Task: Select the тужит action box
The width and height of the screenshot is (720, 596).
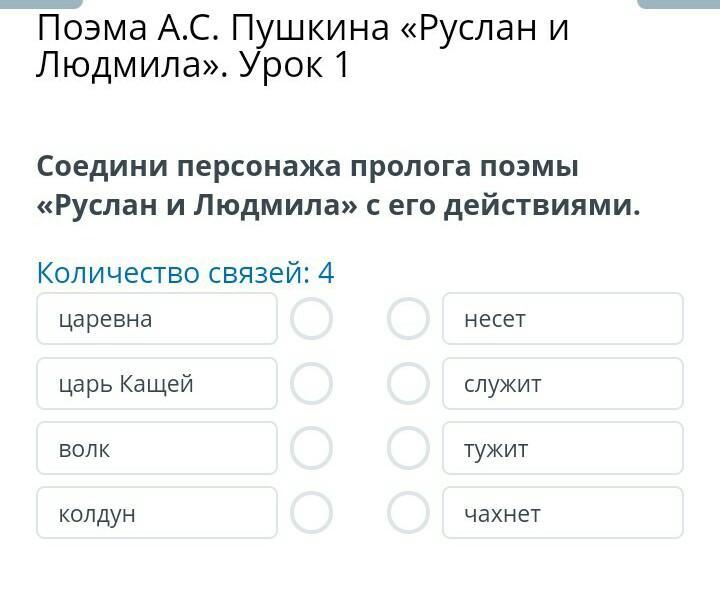Action: (563, 448)
